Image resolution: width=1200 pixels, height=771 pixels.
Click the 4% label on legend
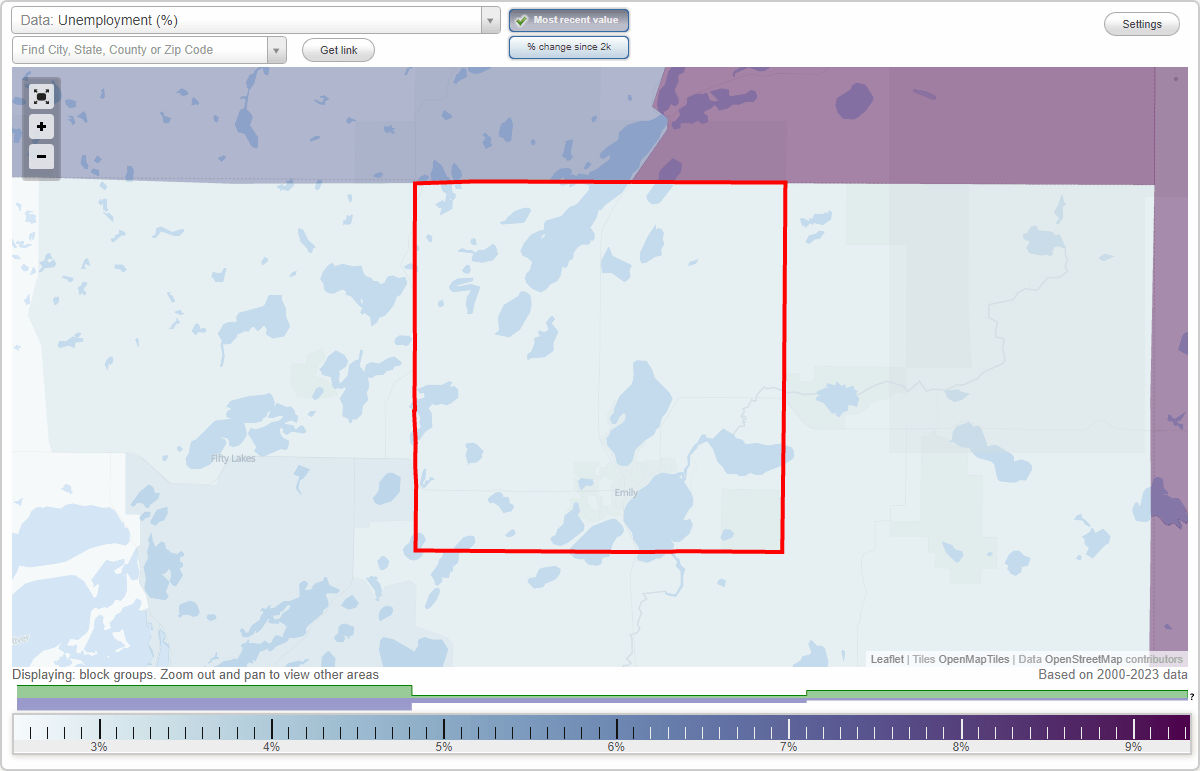tap(271, 747)
